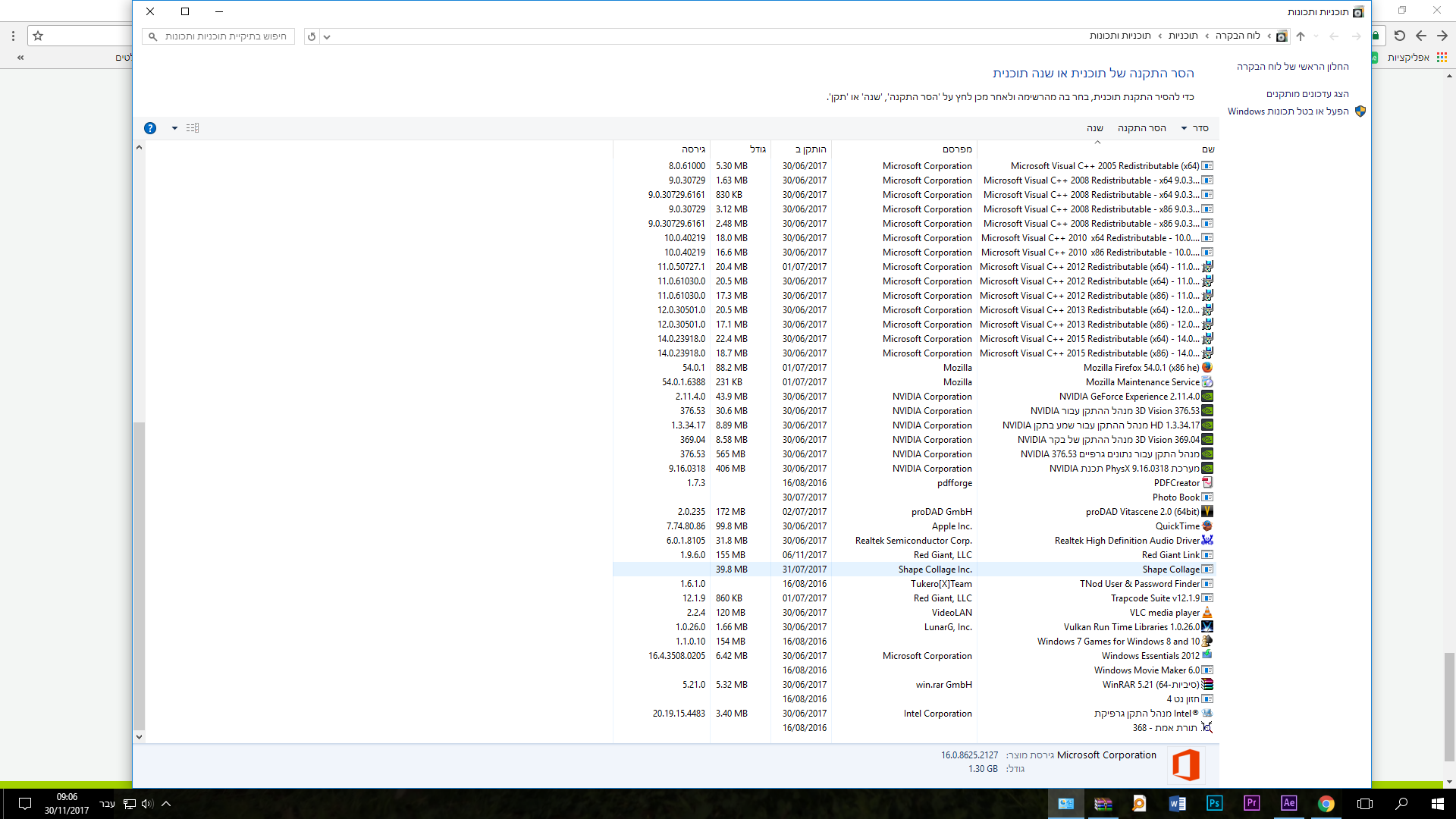This screenshot has width=1456, height=819.
Task: Open Microsoft Word from the taskbar
Action: click(x=1177, y=803)
